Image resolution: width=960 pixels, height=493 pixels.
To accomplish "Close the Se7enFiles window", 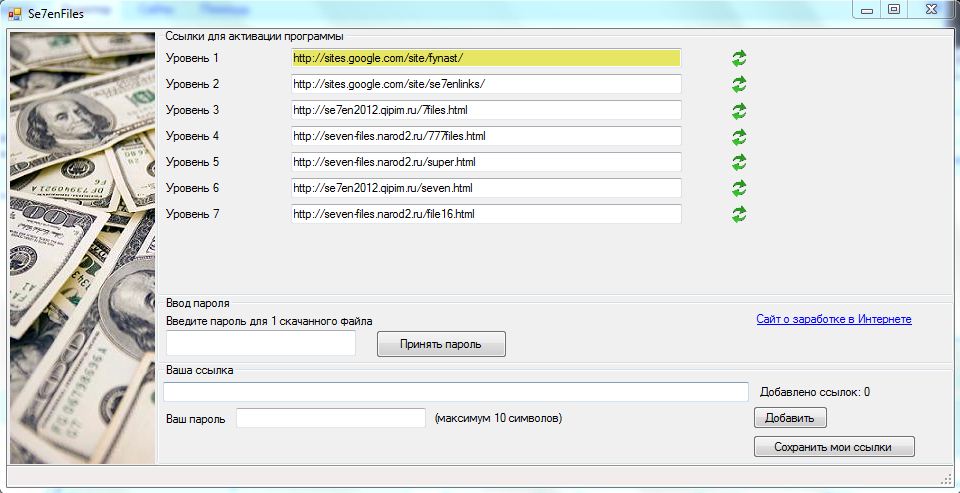I will (931, 10).
